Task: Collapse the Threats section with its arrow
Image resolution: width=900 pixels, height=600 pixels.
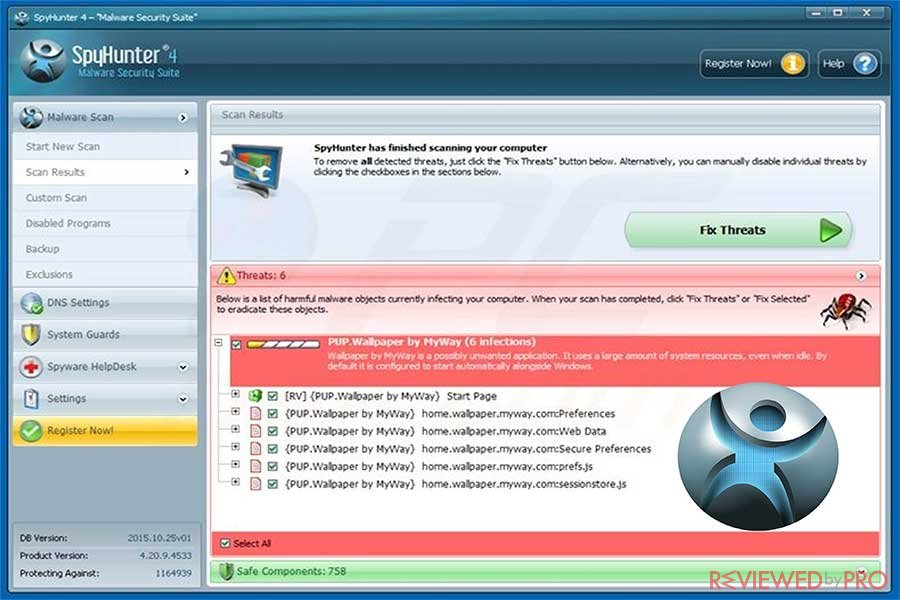Action: click(861, 276)
